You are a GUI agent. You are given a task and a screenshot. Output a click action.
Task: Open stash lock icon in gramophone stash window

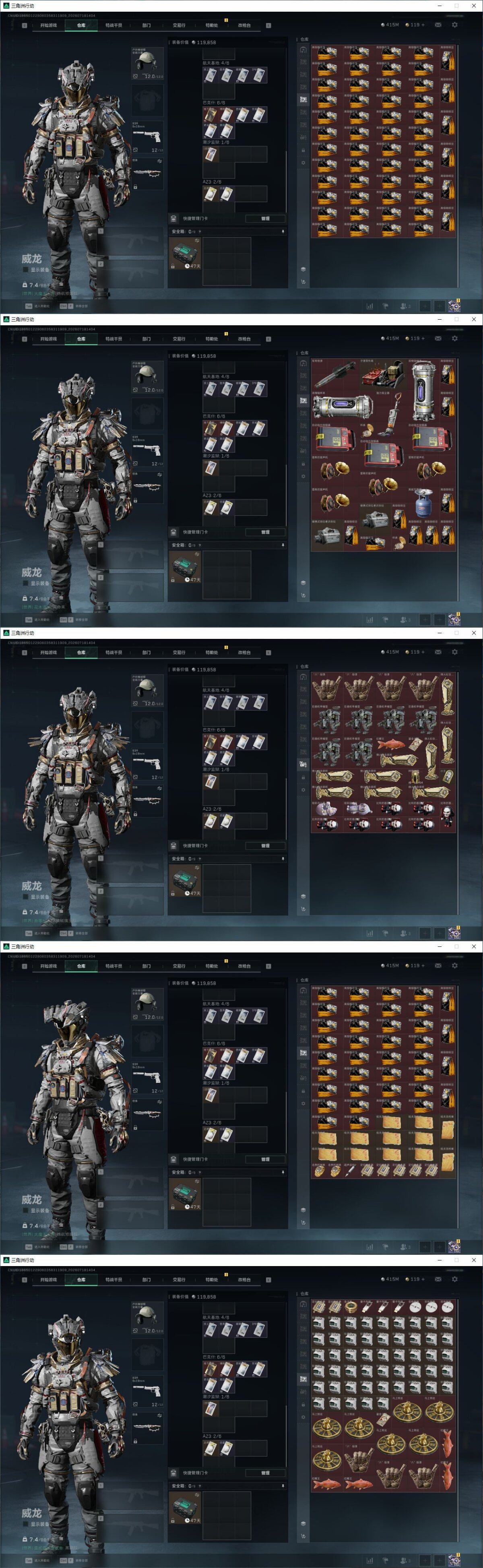click(x=303, y=464)
